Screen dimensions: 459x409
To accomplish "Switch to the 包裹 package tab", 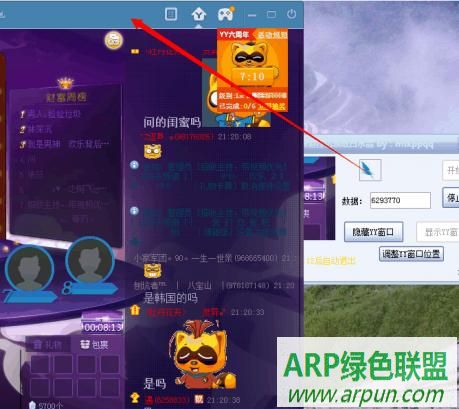I will (95, 344).
